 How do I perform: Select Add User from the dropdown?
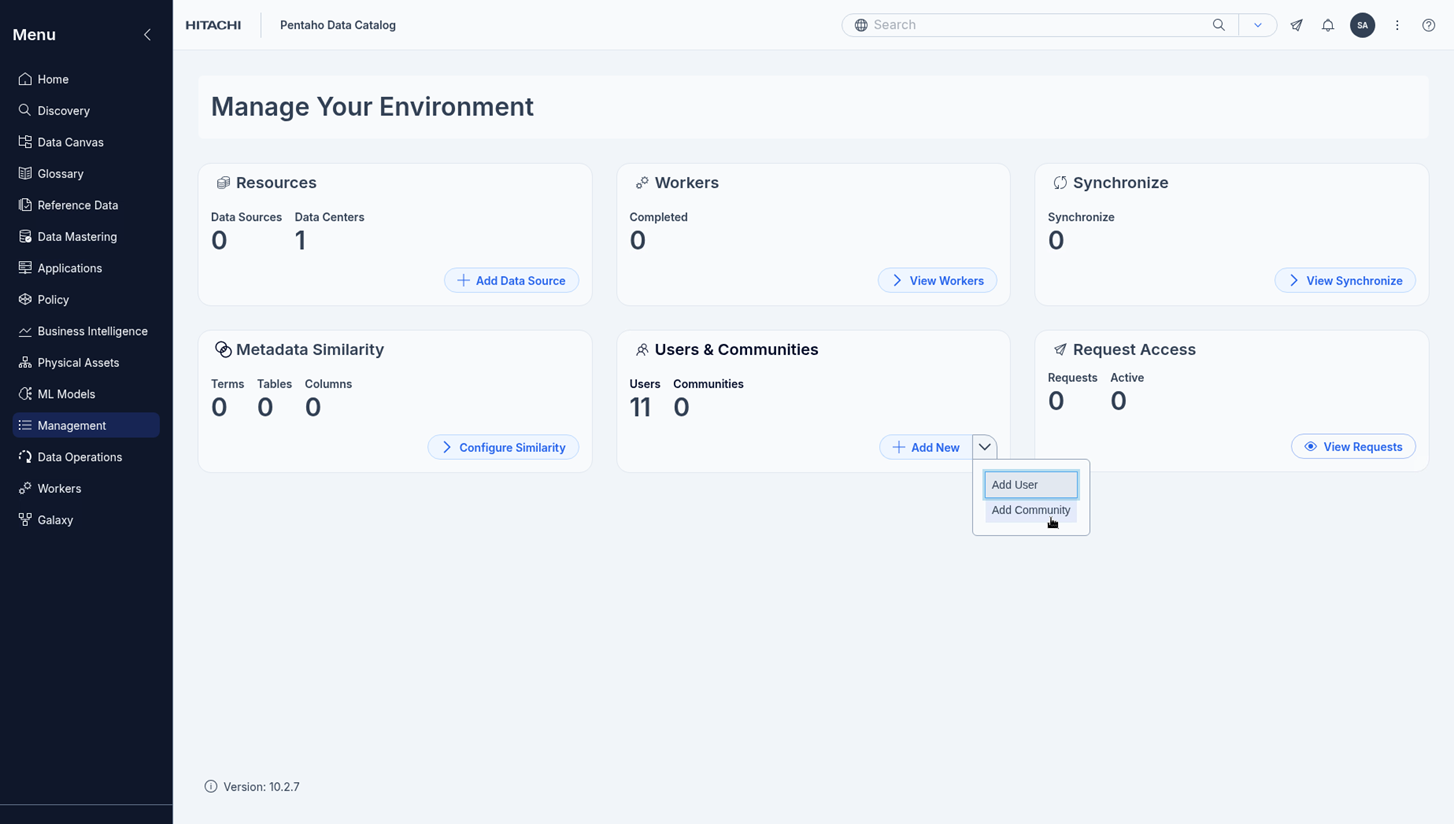1030,485
